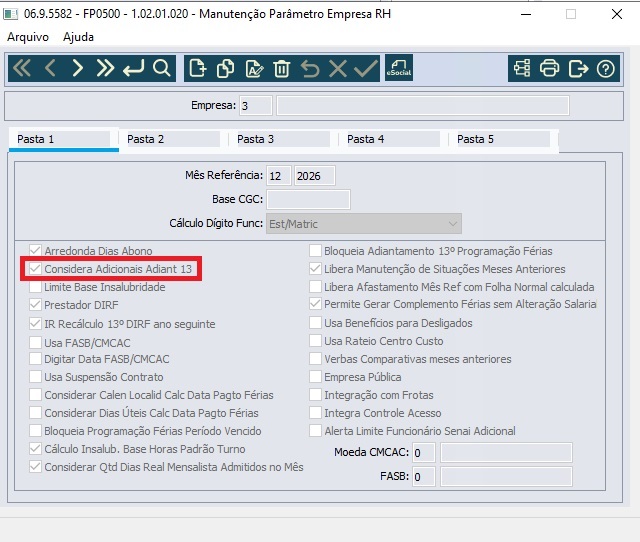Enable Limite Base Insalubridade checkbox
The height and width of the screenshot is (542, 640).
[x=36, y=287]
